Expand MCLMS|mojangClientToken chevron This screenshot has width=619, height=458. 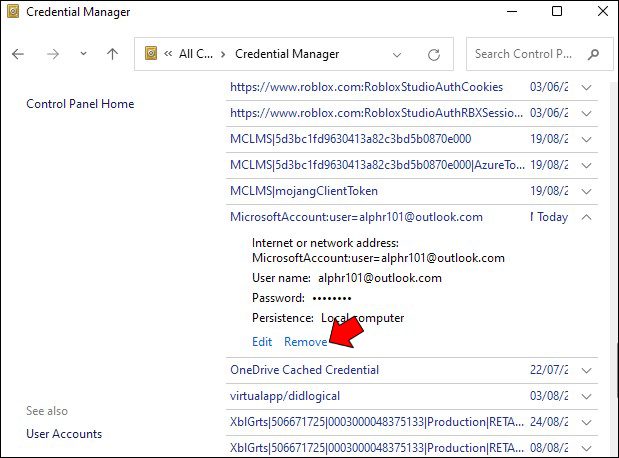click(587, 191)
